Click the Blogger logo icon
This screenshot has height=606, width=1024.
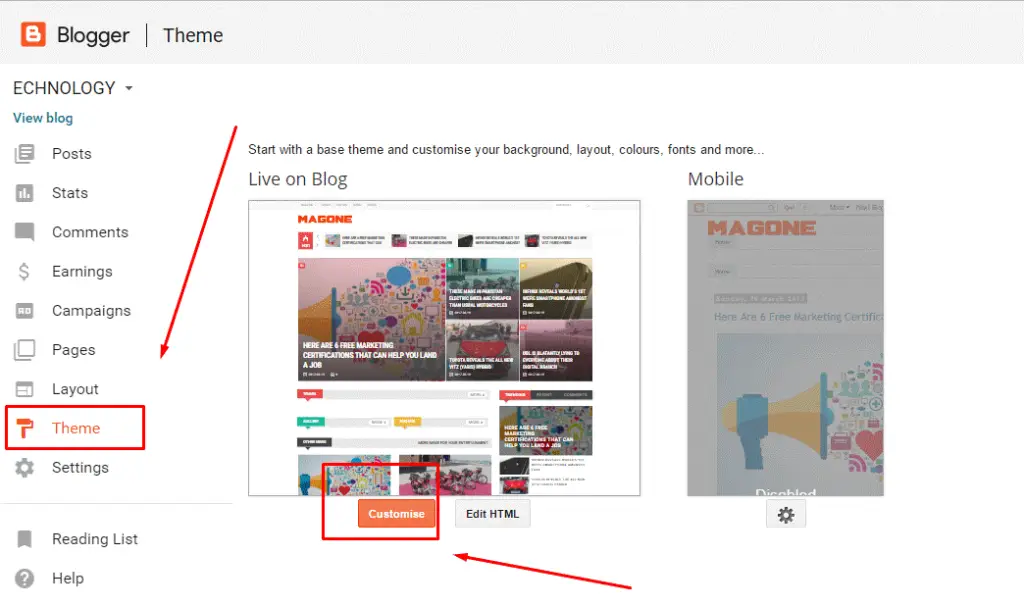coord(33,35)
